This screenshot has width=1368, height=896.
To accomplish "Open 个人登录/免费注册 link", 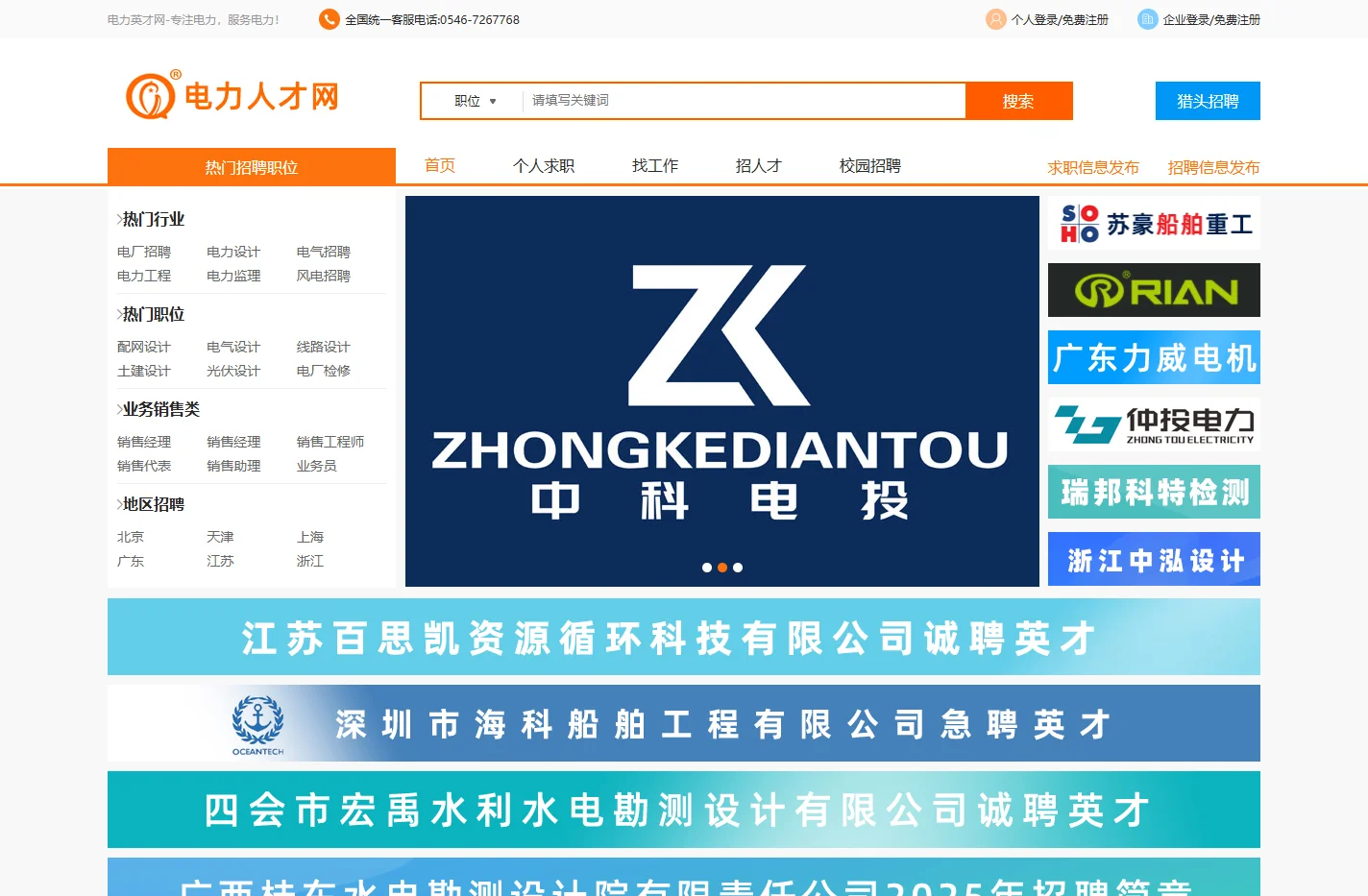I will tap(1060, 19).
